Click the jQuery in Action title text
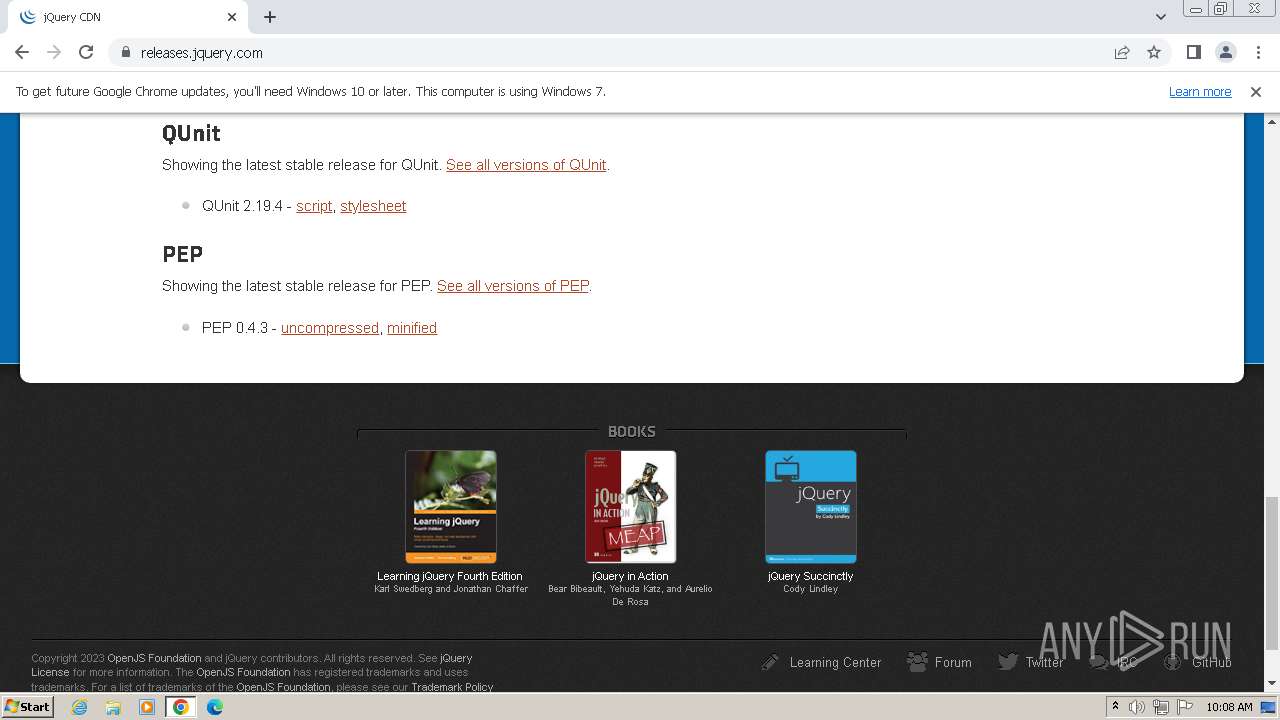The height and width of the screenshot is (720, 1280). (630, 576)
